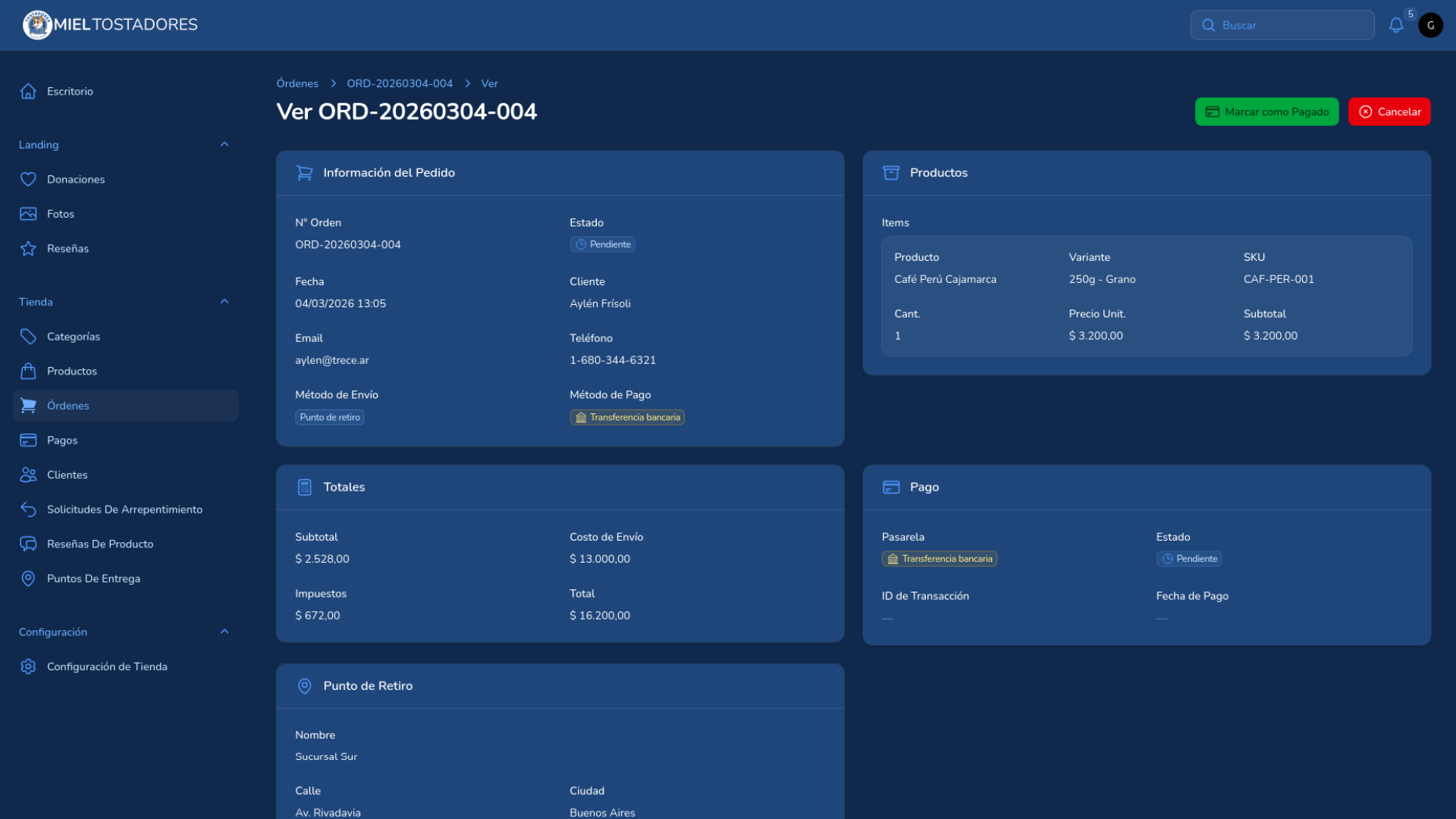Click the product name Café Perú Cajamarca
Screen dimensions: 1456x819
point(945,279)
